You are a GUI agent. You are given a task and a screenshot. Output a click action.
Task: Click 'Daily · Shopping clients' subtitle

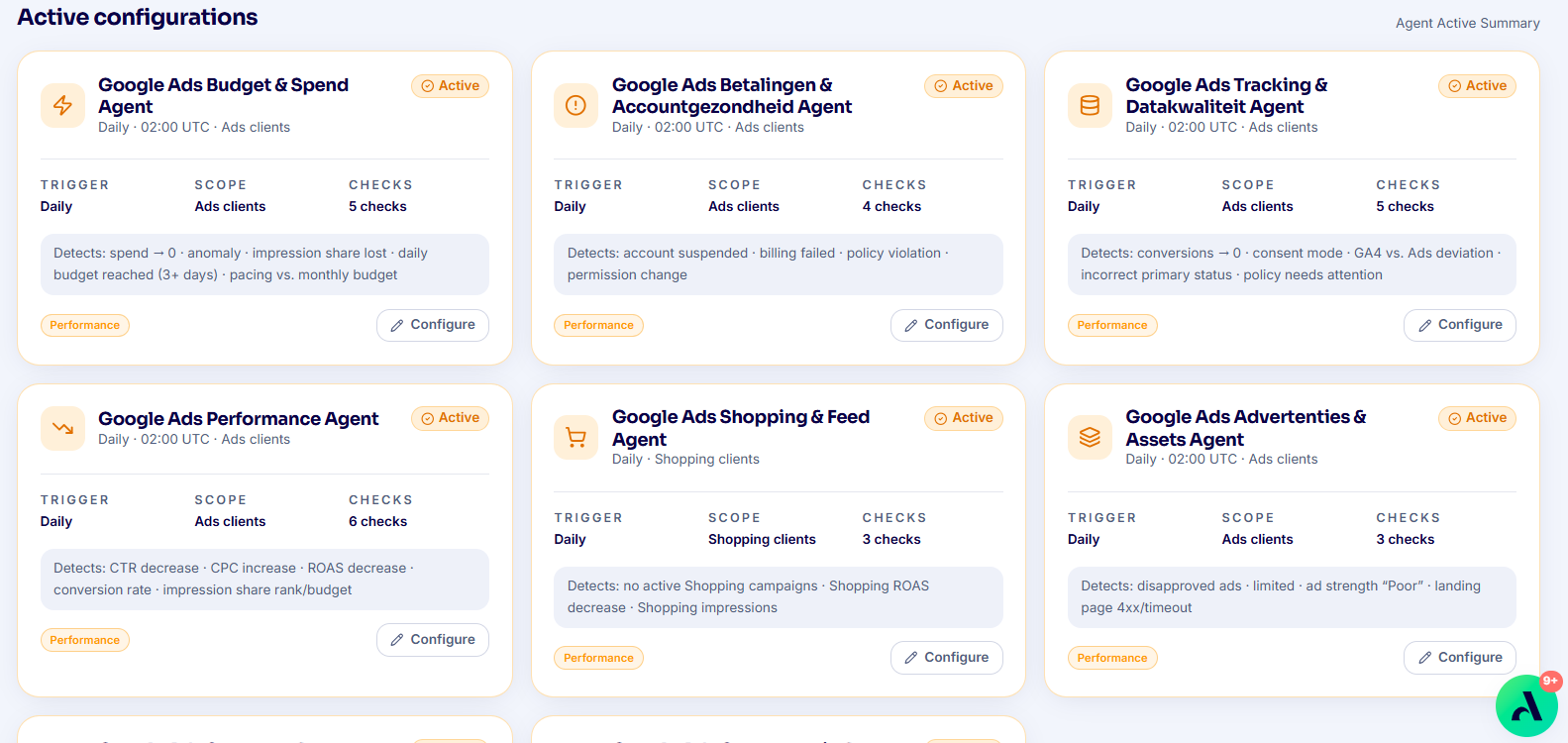point(685,460)
